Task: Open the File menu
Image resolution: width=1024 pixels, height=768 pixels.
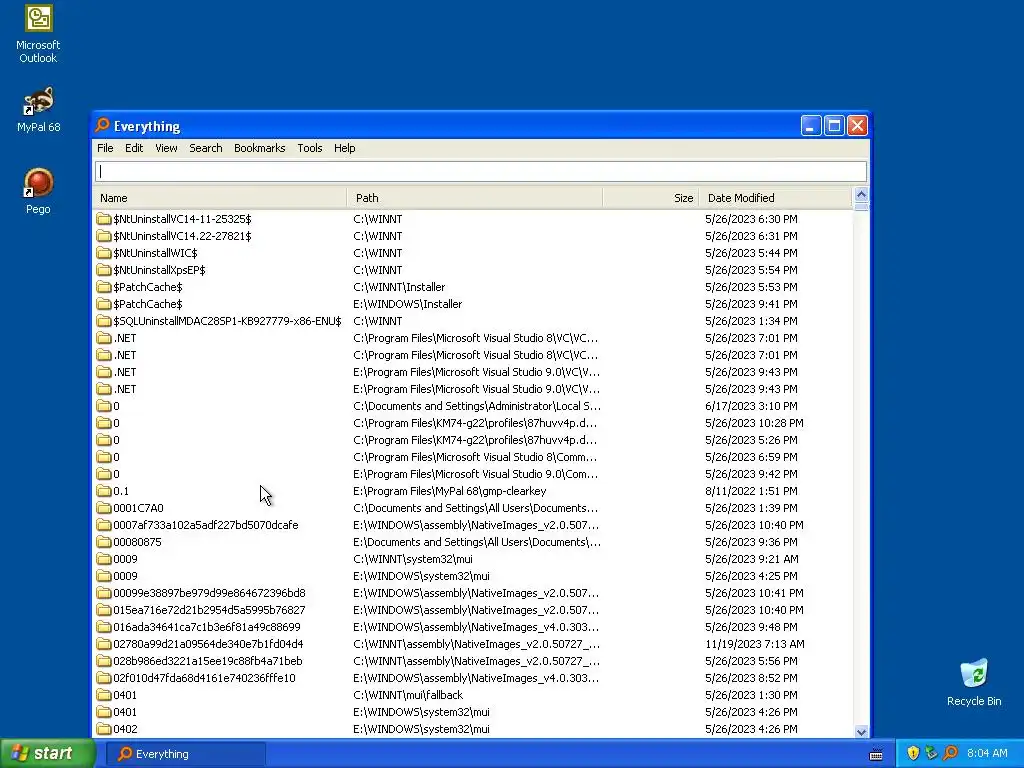Action: click(105, 148)
